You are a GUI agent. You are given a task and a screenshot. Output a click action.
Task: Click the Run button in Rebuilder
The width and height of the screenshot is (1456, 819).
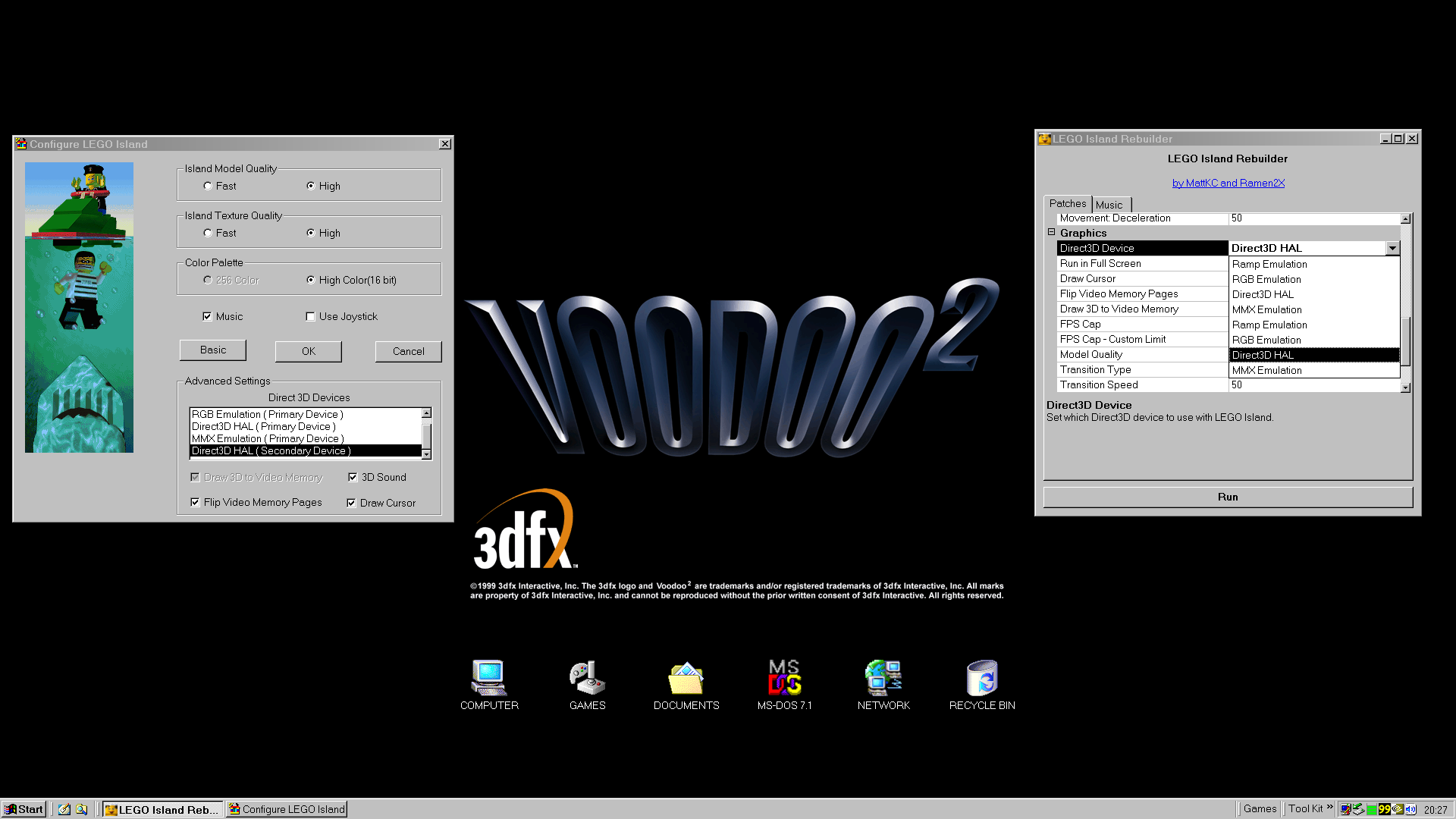[1228, 497]
